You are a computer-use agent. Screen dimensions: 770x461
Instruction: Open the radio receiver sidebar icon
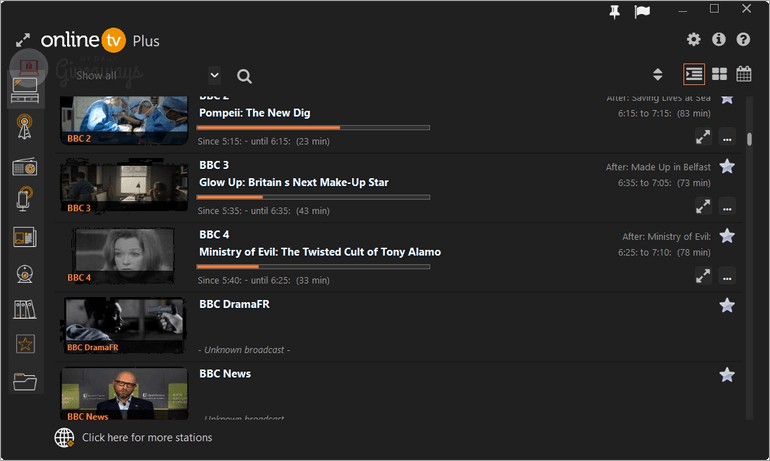tap(25, 166)
